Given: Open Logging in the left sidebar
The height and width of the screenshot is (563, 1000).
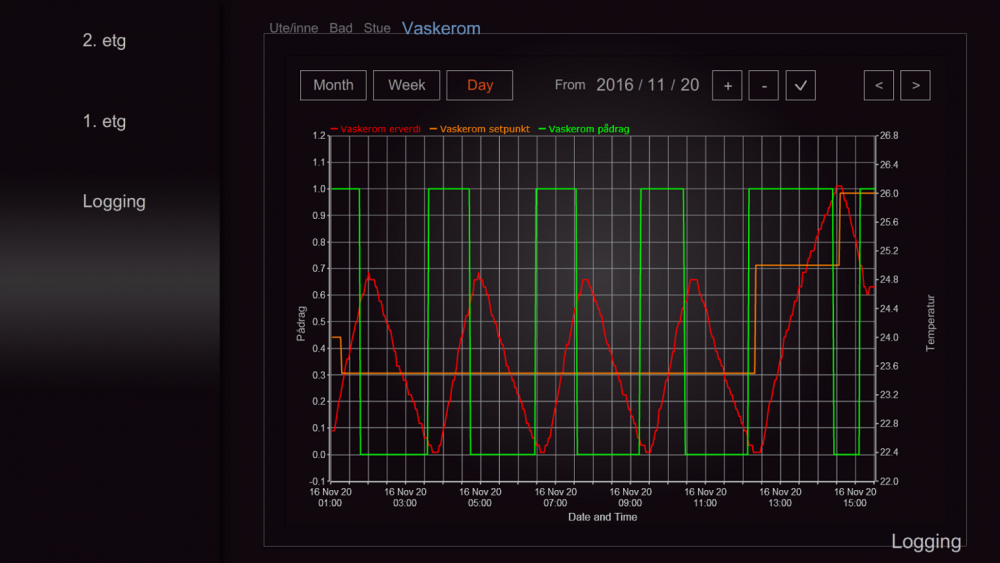Looking at the screenshot, I should pos(114,201).
